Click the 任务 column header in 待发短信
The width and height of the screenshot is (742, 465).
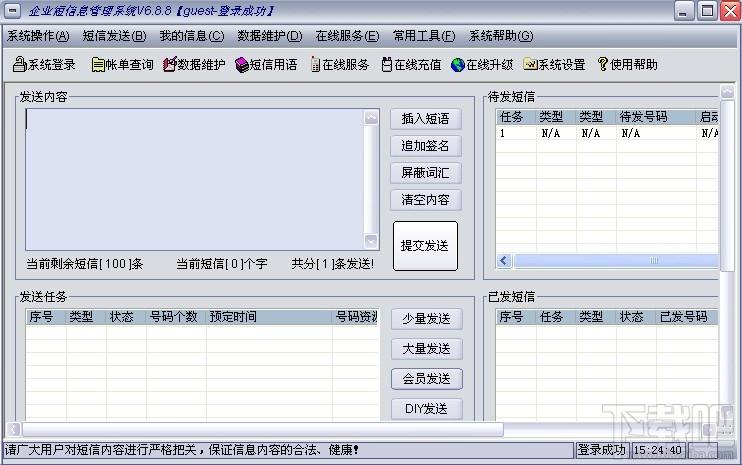pyautogui.click(x=516, y=117)
